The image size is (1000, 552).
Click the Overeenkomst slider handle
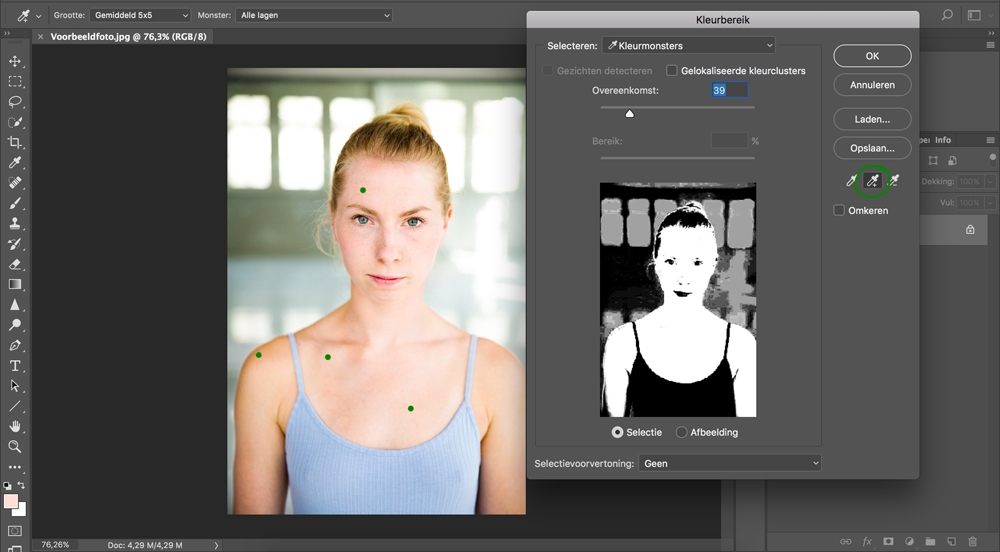point(629,114)
